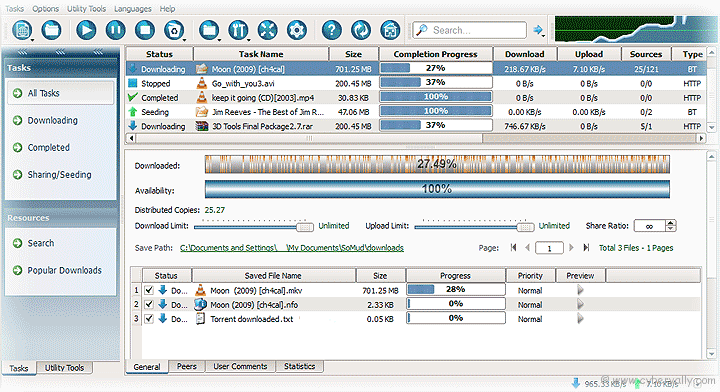Select the Jim Reeves seeding task
Image resolution: width=720 pixels, height=392 pixels.
point(415,112)
